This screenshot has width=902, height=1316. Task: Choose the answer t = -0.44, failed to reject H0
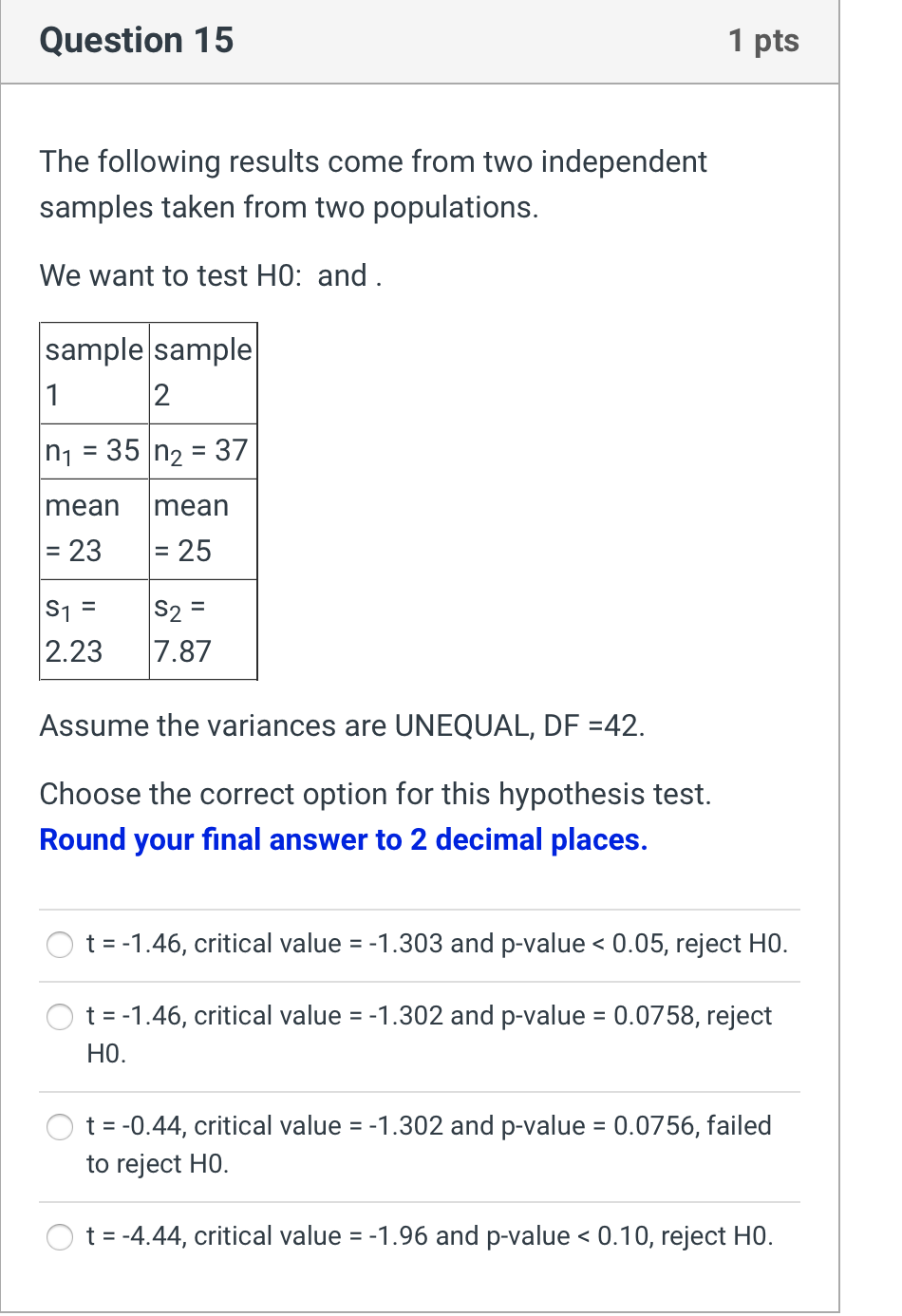point(60,1127)
